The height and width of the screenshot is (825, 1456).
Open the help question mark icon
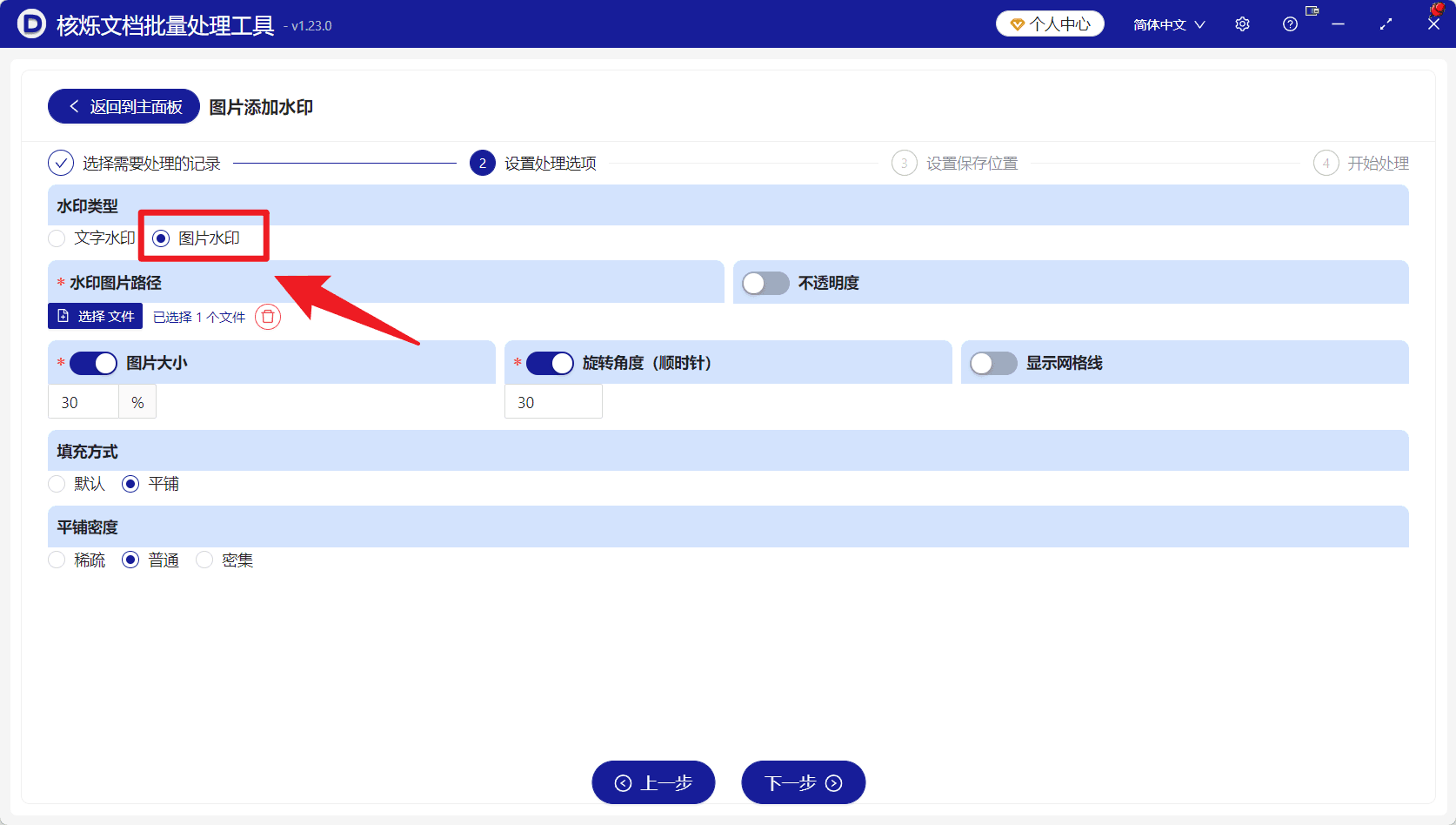(1290, 24)
